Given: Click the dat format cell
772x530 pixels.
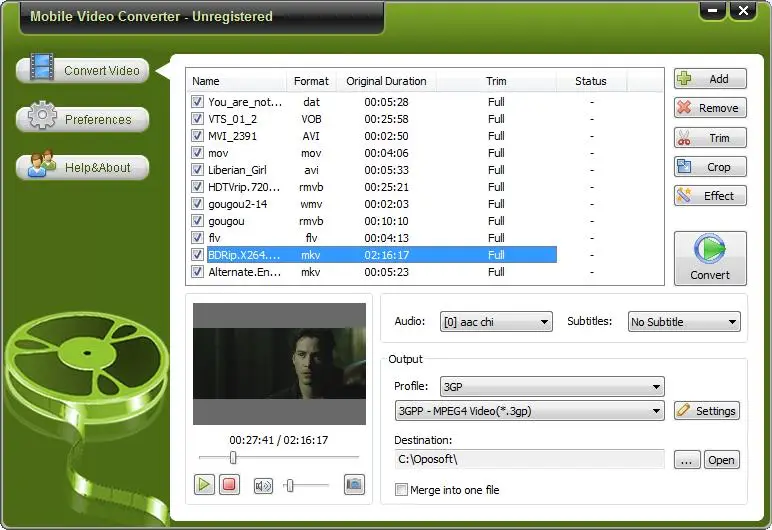Looking at the screenshot, I should click(311, 101).
